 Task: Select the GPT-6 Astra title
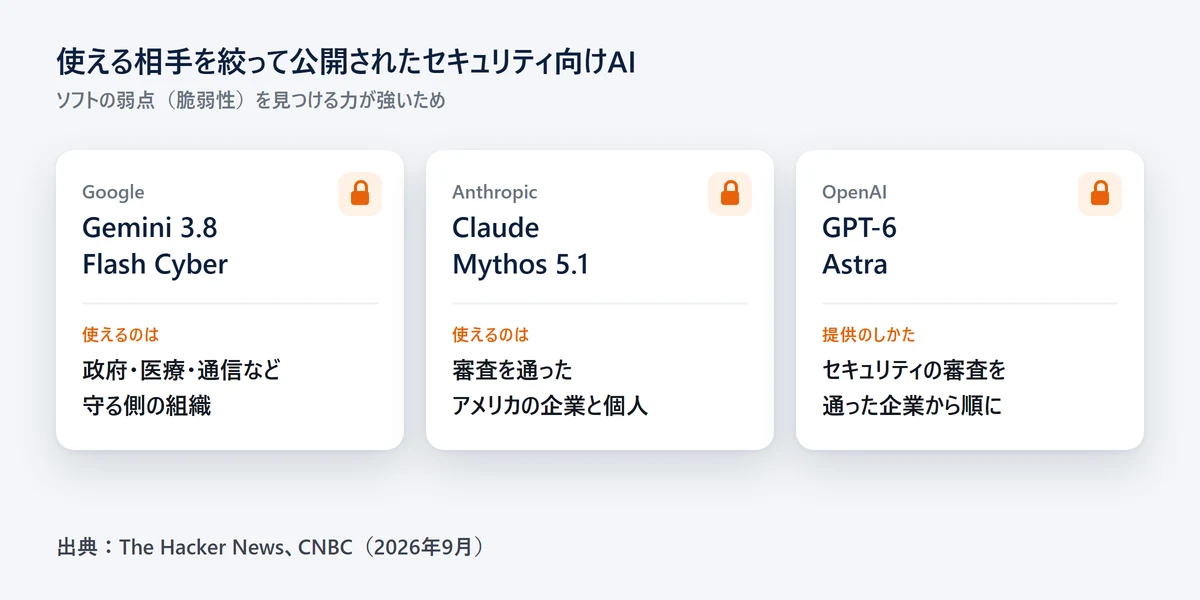859,246
